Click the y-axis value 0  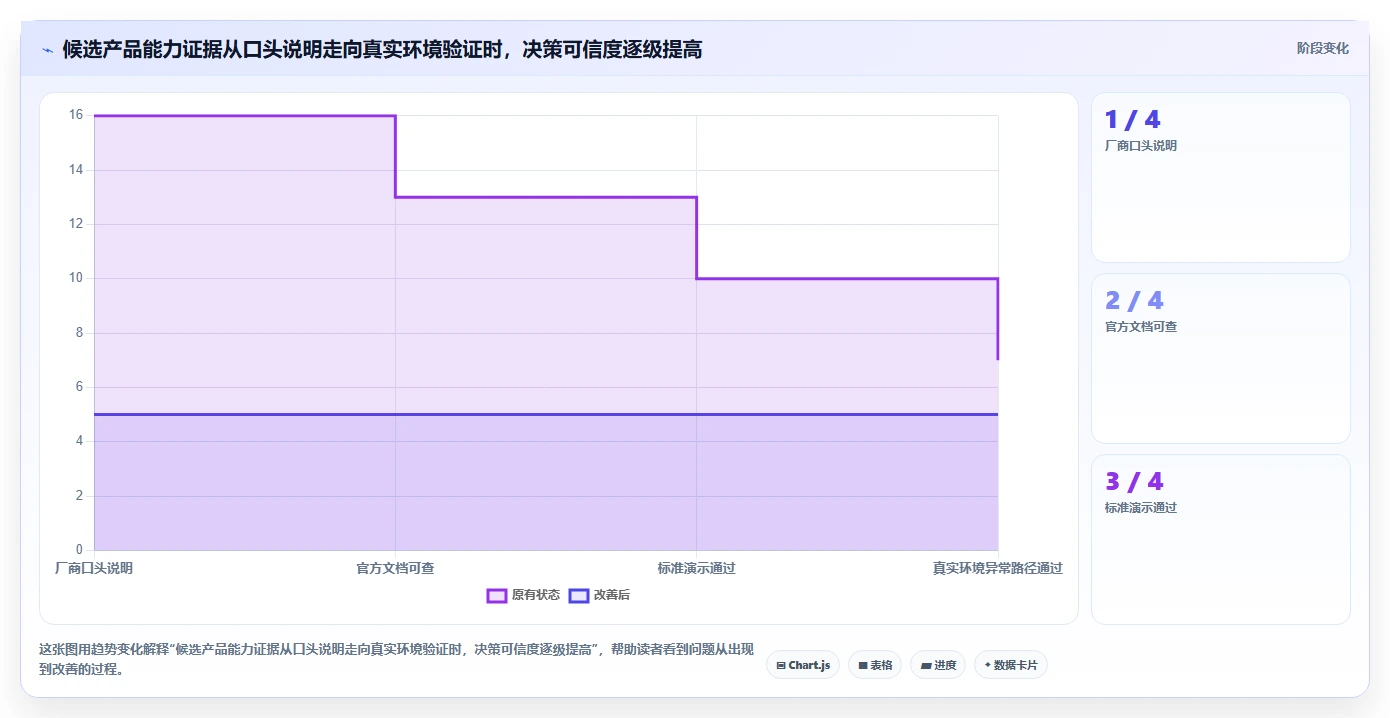(x=80, y=550)
